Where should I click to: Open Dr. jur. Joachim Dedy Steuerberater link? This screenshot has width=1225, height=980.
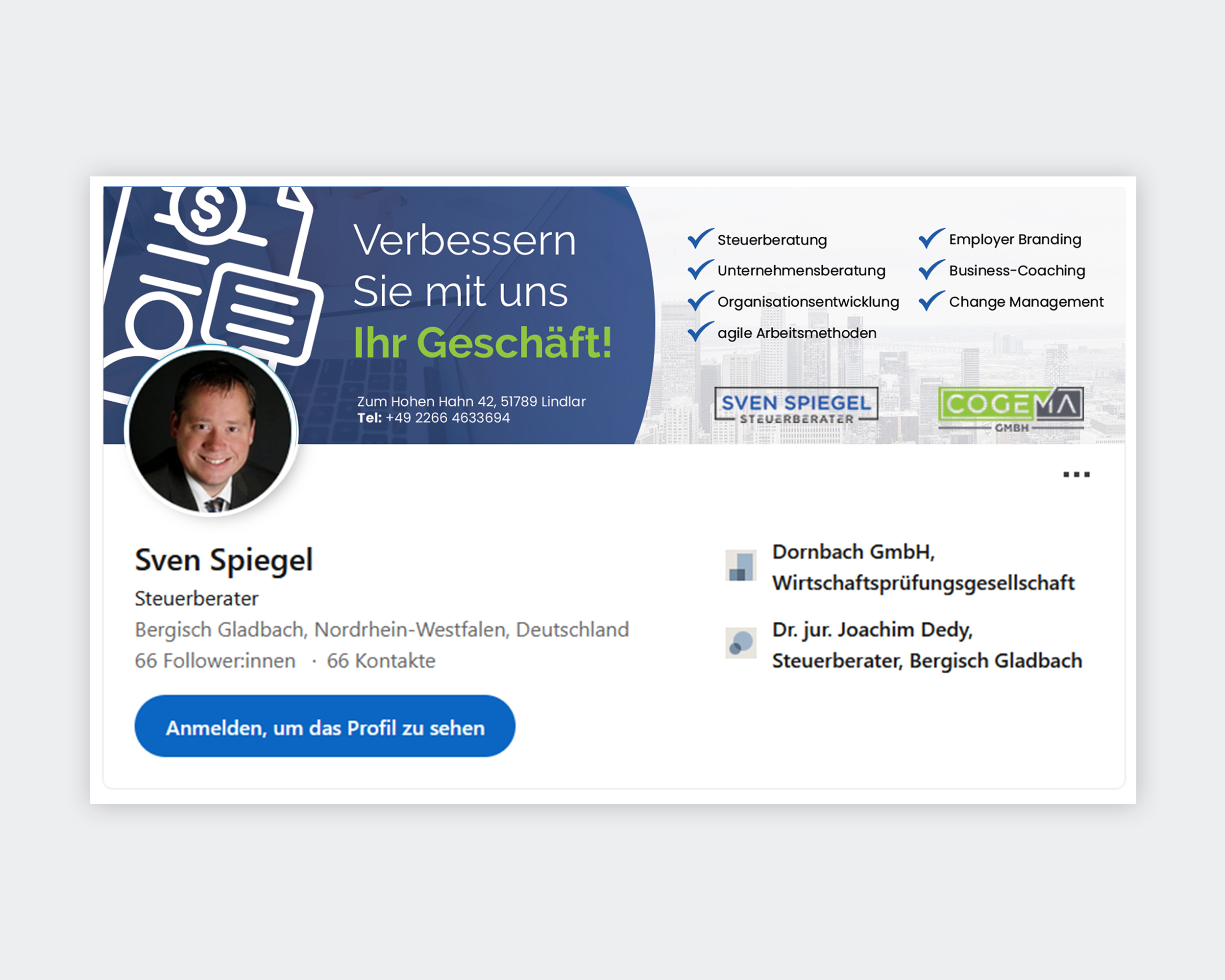[927, 645]
